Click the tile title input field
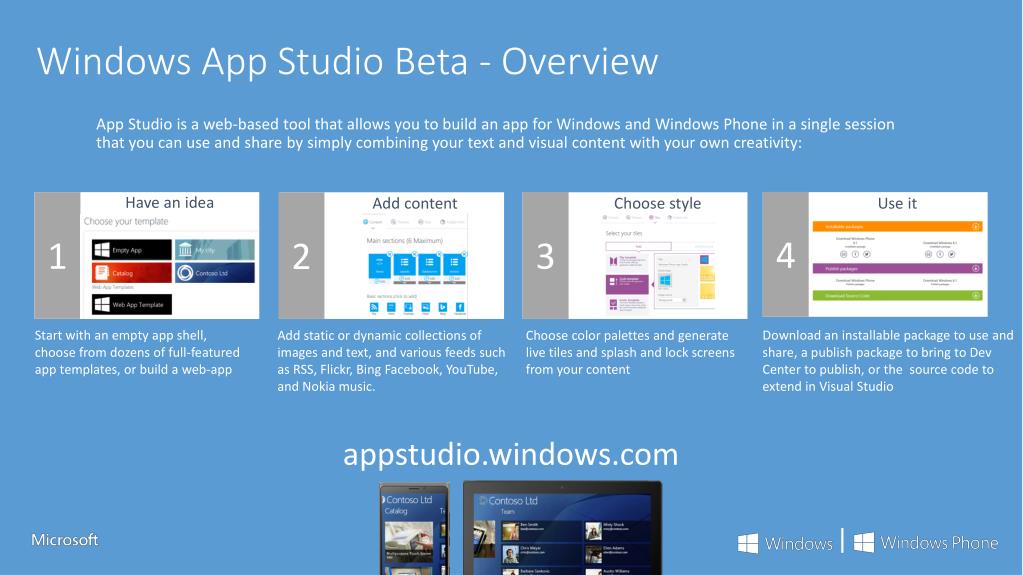Screen dimensions: 1023x575 click(673, 264)
